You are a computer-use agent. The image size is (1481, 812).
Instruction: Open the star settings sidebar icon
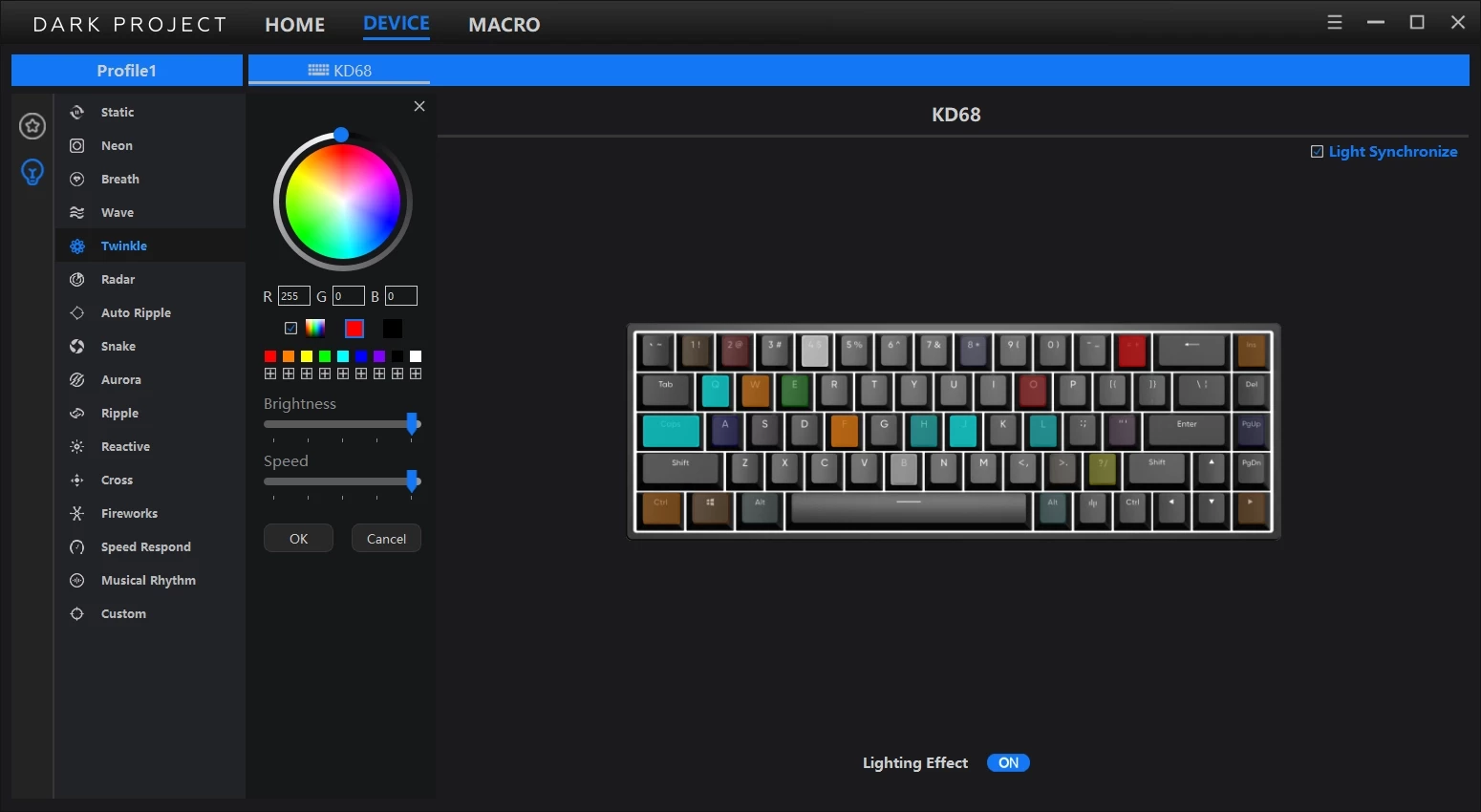pyautogui.click(x=32, y=125)
